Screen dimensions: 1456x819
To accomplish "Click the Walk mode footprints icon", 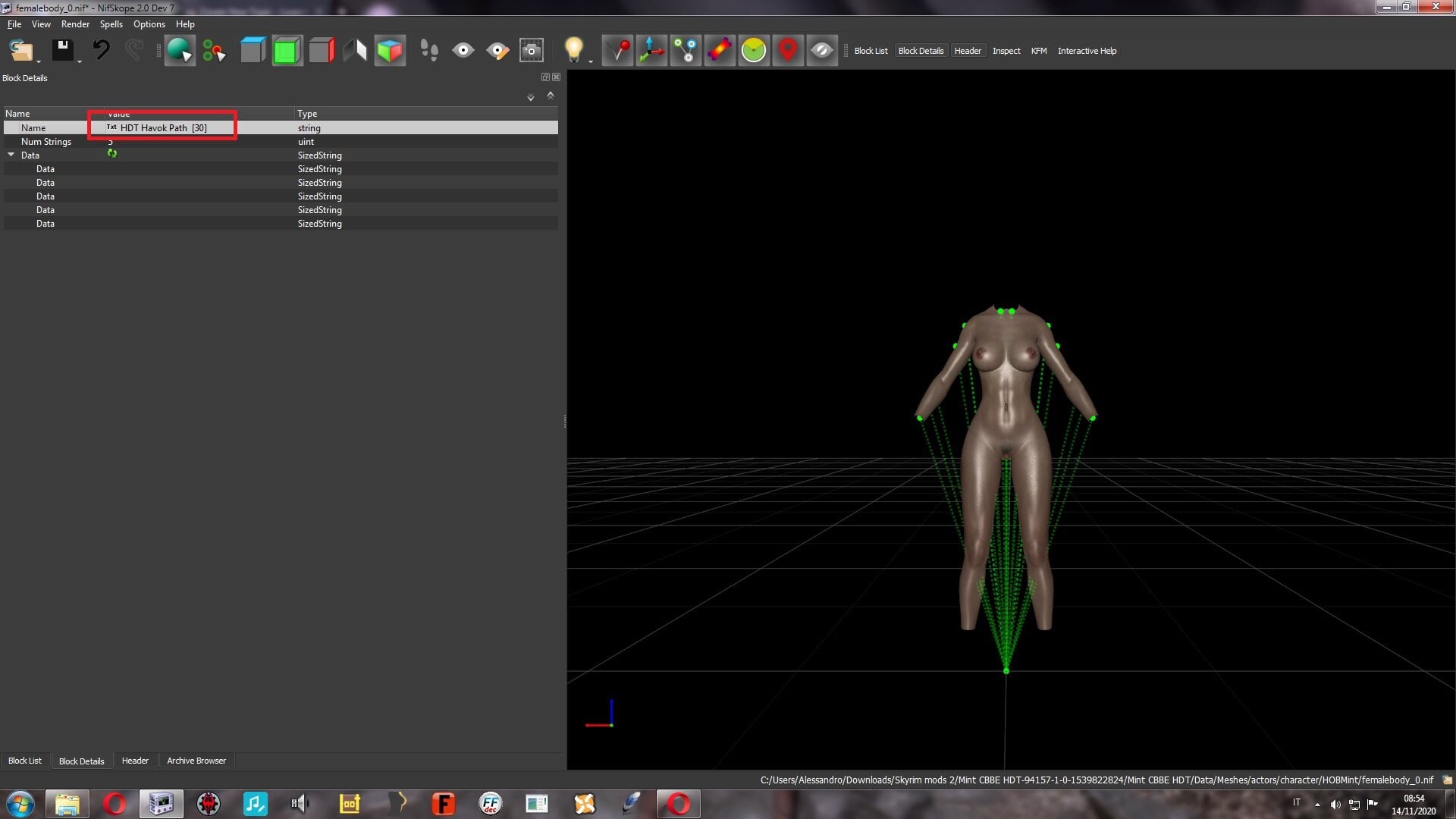I will point(429,51).
